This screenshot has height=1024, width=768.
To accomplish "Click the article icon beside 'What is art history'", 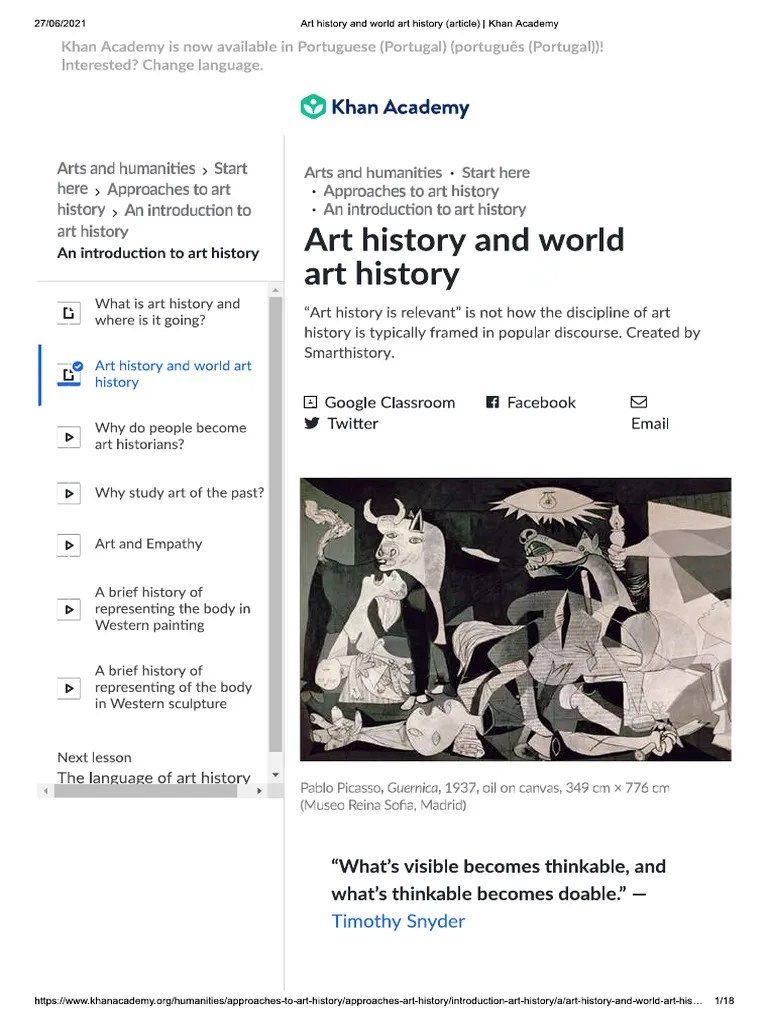I will 68,312.
